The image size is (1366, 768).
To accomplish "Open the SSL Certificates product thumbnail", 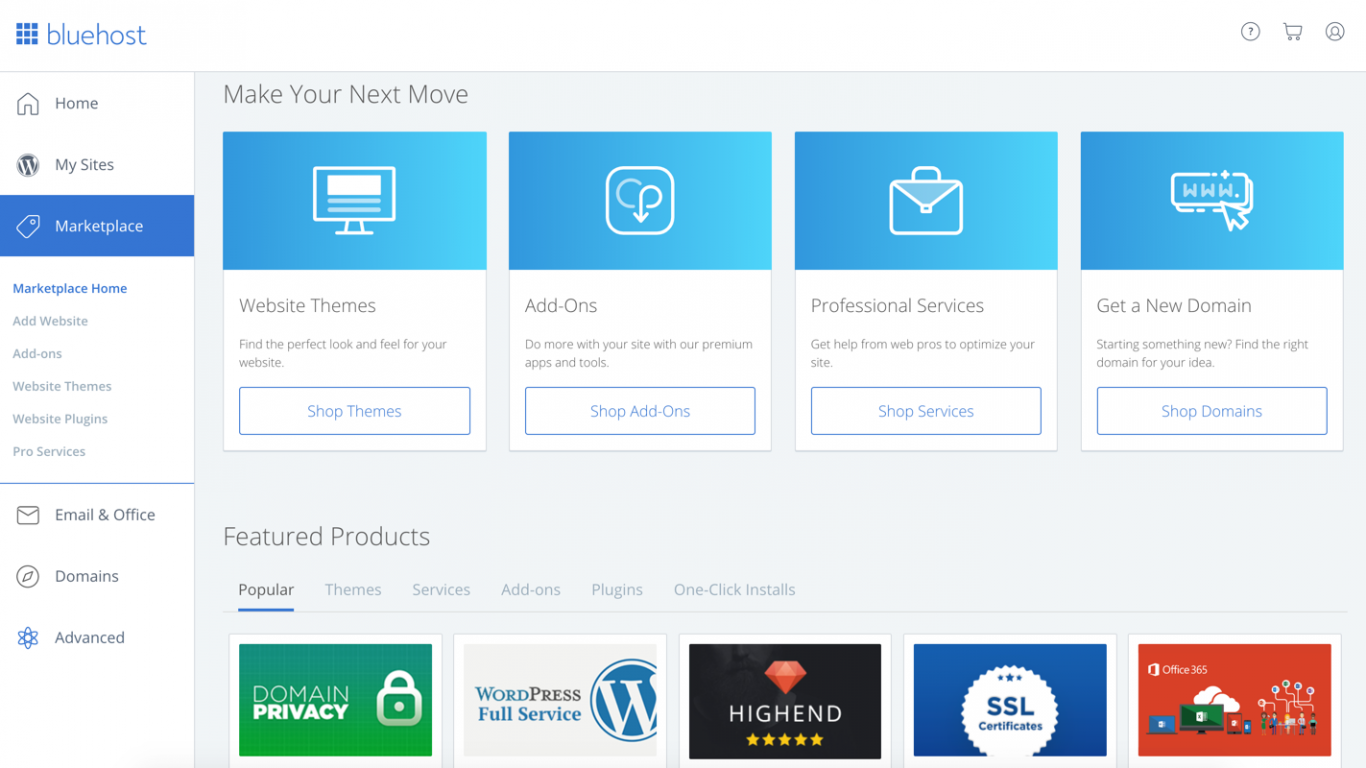I will [x=1009, y=701].
